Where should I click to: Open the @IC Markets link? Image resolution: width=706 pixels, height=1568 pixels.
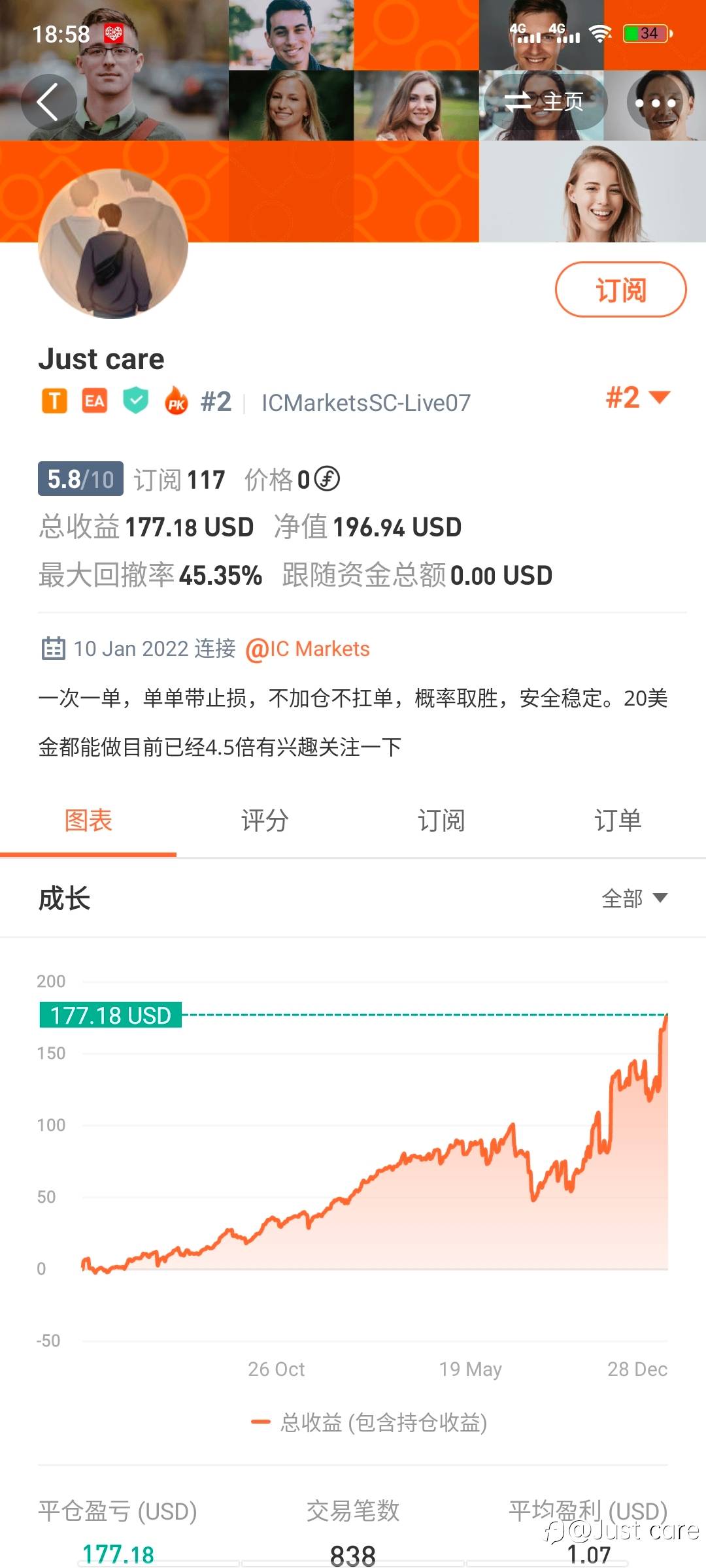[x=308, y=649]
